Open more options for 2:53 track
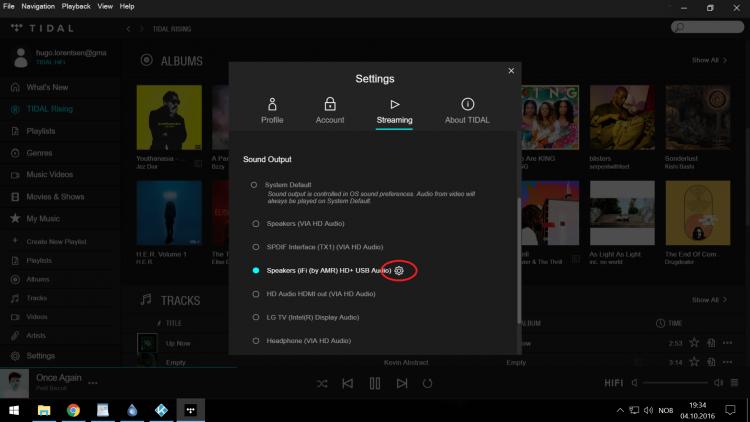750x422 pixels. [728, 343]
